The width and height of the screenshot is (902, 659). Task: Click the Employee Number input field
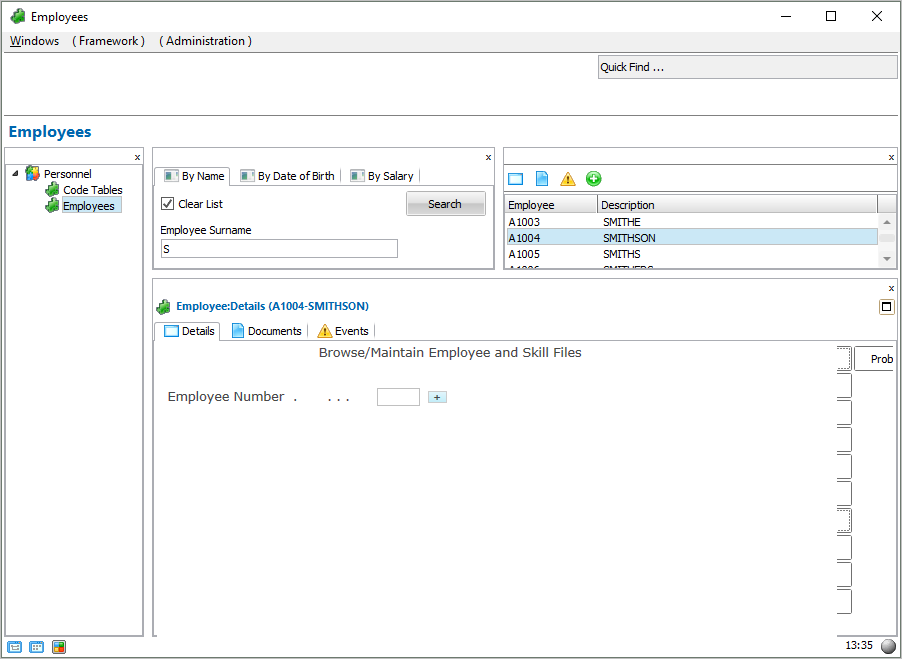pyautogui.click(x=398, y=397)
